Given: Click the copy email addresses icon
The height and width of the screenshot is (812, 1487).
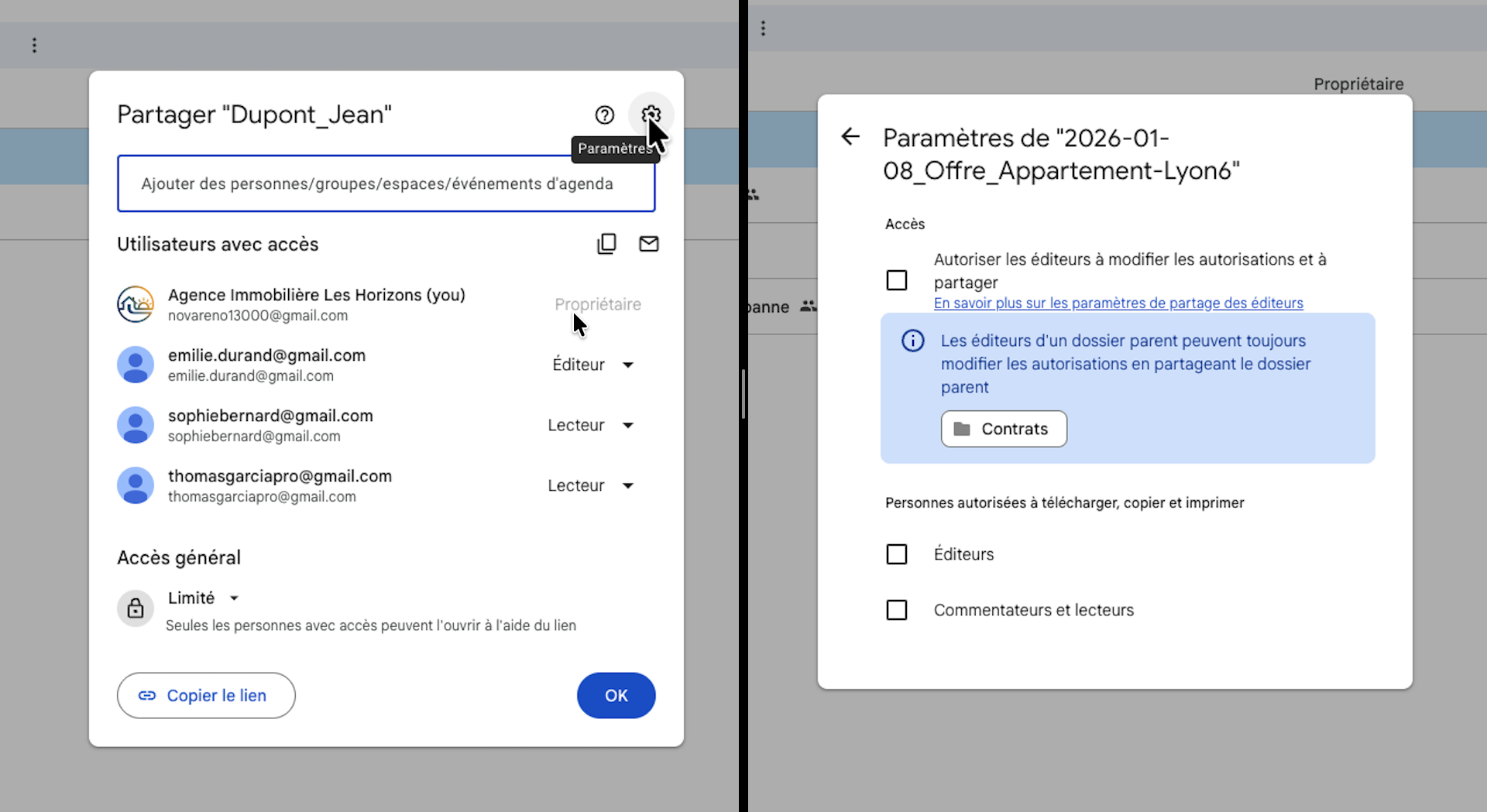Looking at the screenshot, I should click(606, 244).
